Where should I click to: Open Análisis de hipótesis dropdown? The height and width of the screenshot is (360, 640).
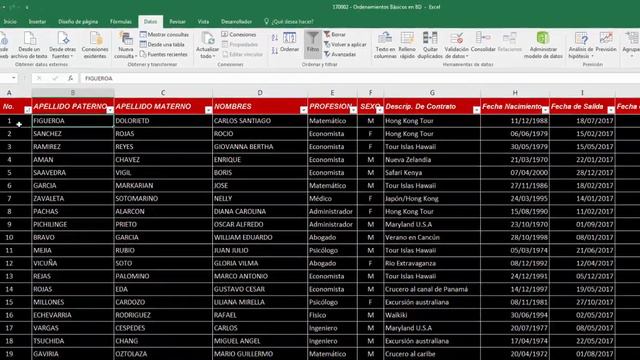(580, 45)
